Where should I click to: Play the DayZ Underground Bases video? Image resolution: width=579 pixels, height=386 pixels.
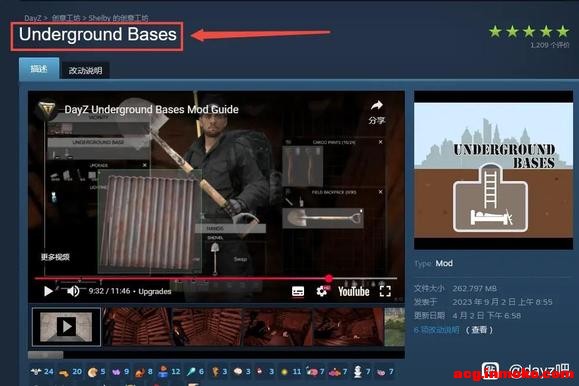48,291
